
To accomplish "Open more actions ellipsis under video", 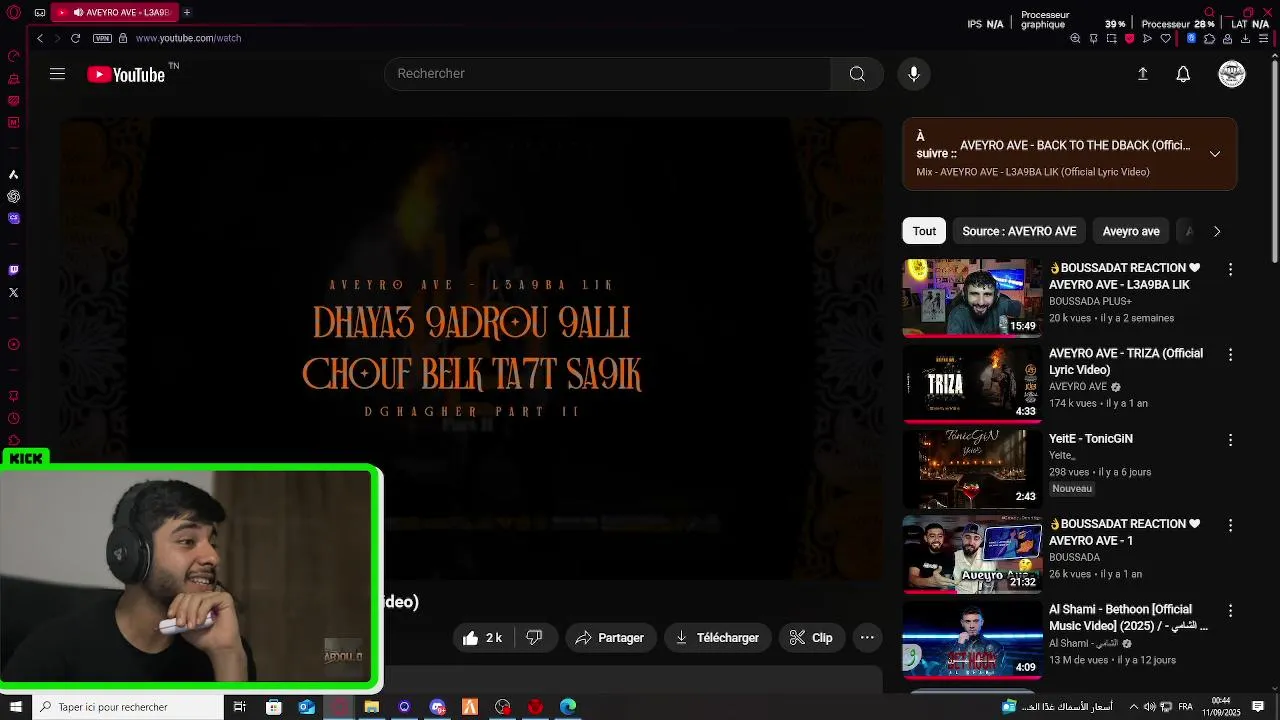I will pyautogui.click(x=867, y=637).
